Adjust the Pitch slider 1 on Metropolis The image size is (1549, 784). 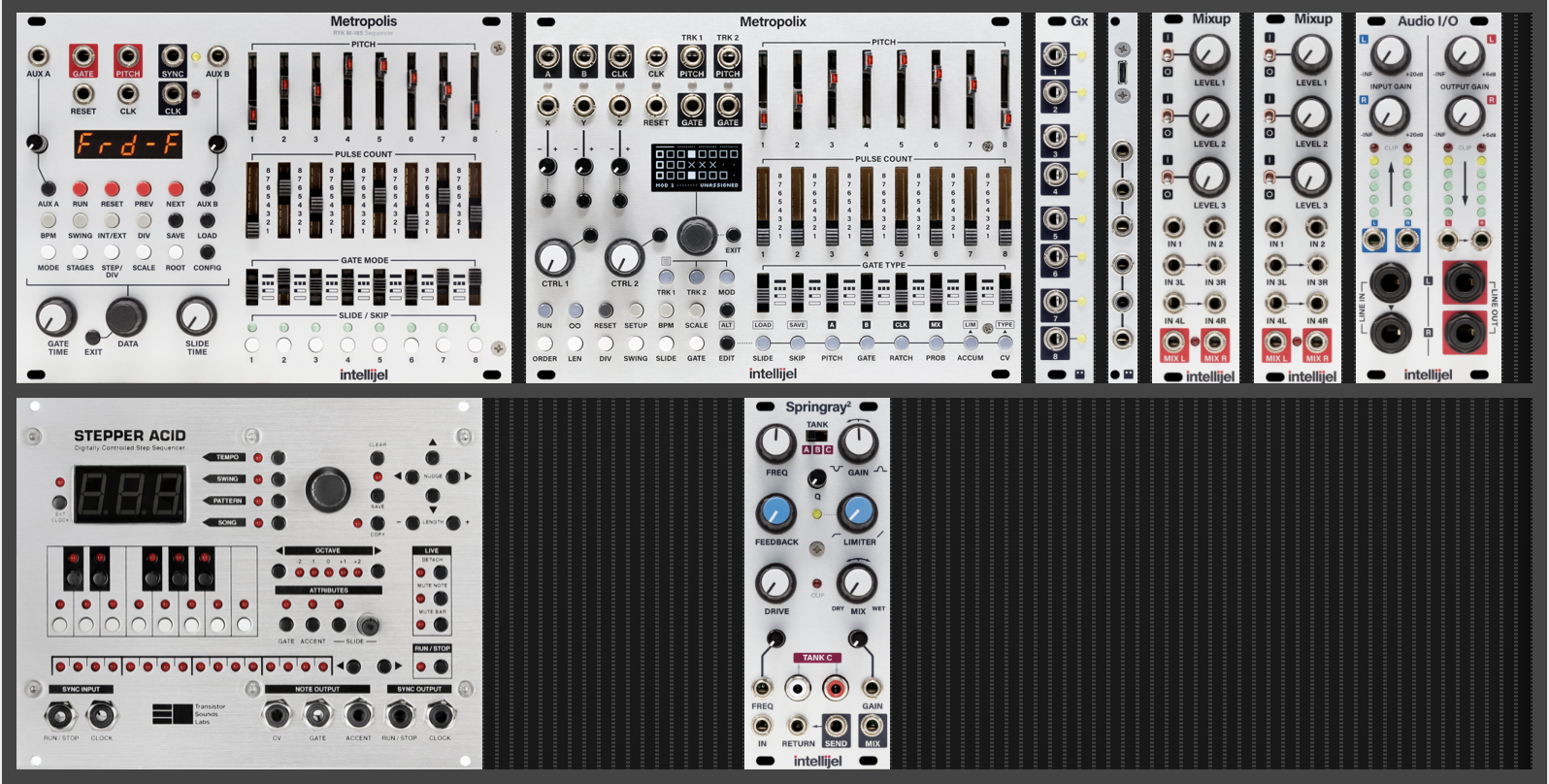252,92
